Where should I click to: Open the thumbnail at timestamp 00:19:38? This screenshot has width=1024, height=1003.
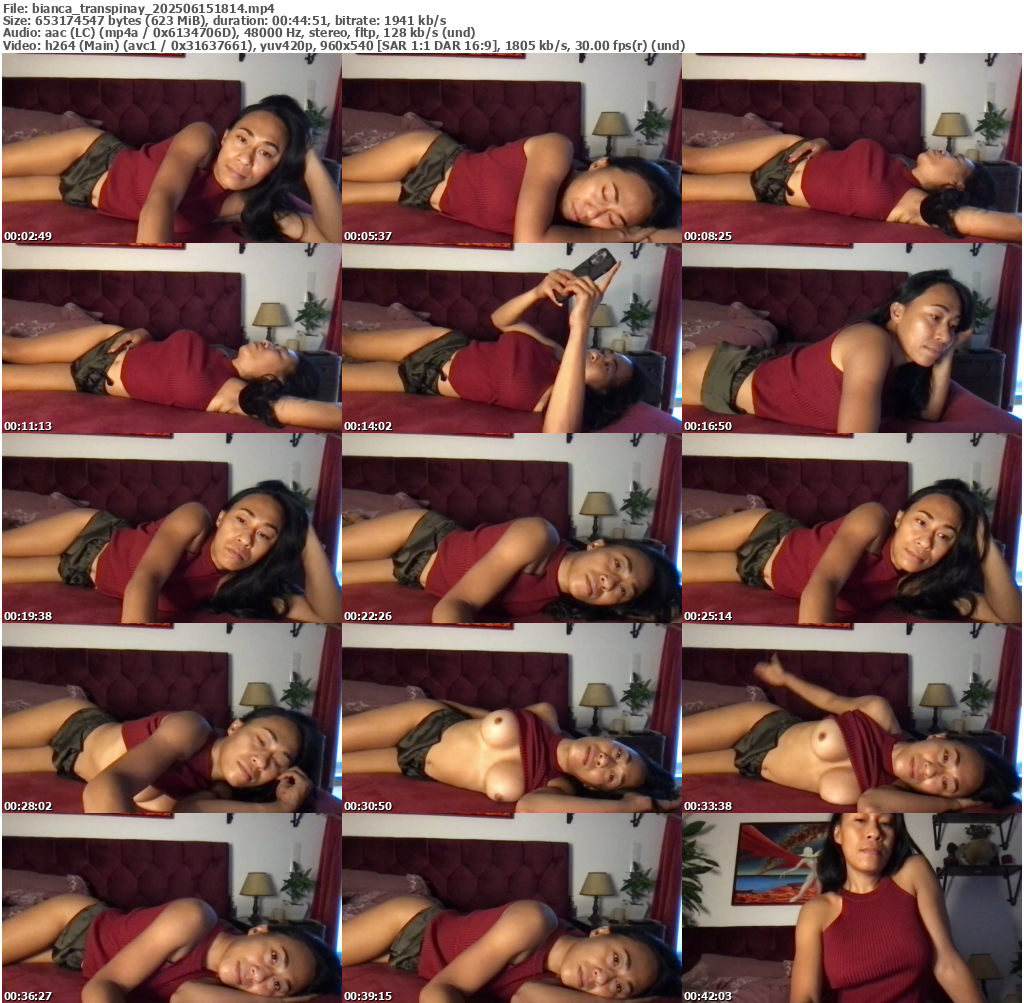(171, 528)
